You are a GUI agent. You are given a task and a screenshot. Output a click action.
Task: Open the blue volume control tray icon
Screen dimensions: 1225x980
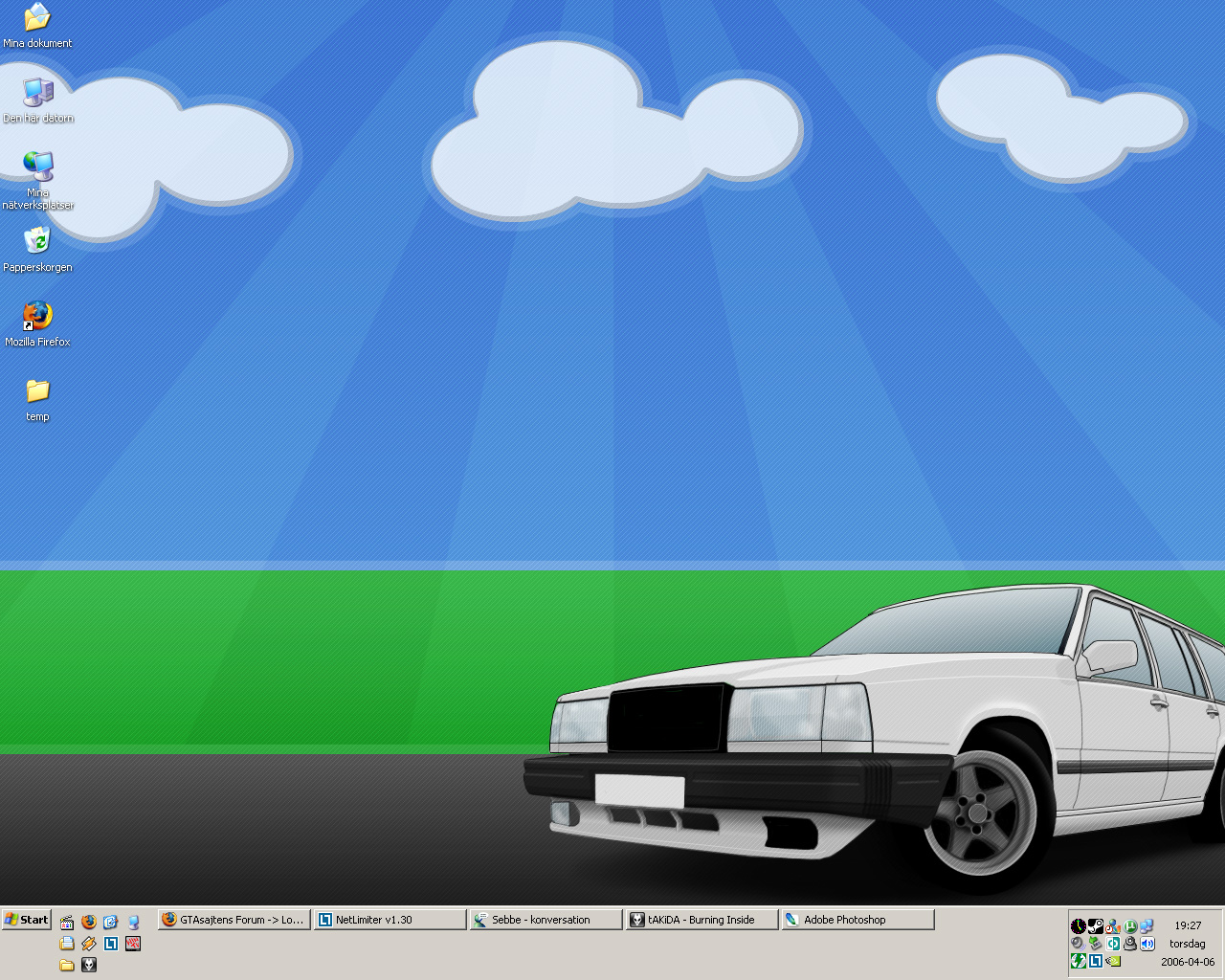1147,944
